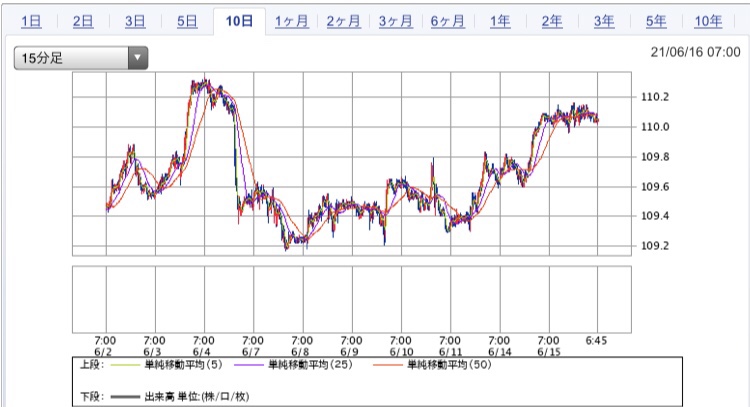Switch to the 5日 chart tab
750x407 pixels.
(x=187, y=22)
